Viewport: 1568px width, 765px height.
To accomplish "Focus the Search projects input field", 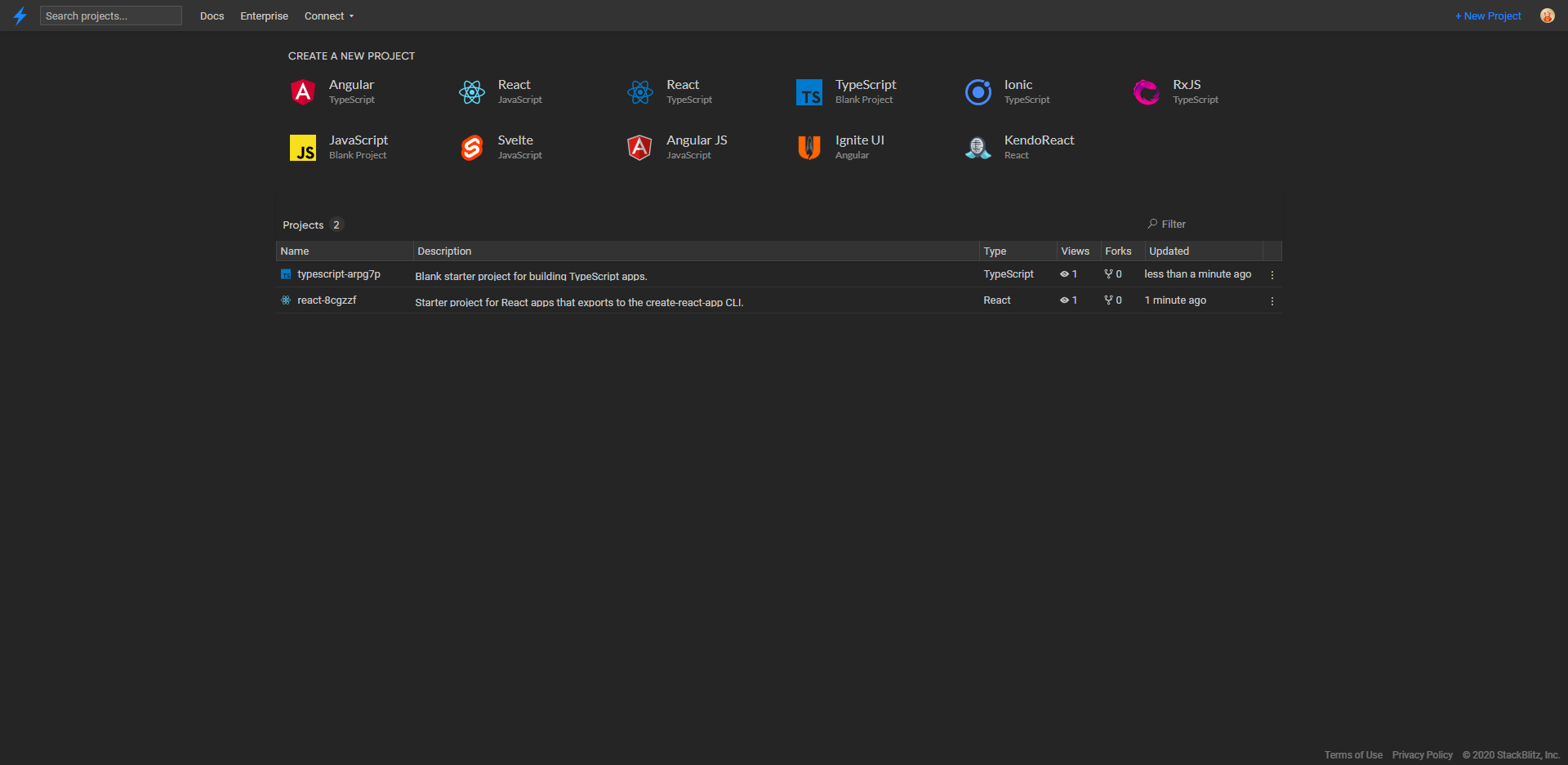I will tap(111, 16).
